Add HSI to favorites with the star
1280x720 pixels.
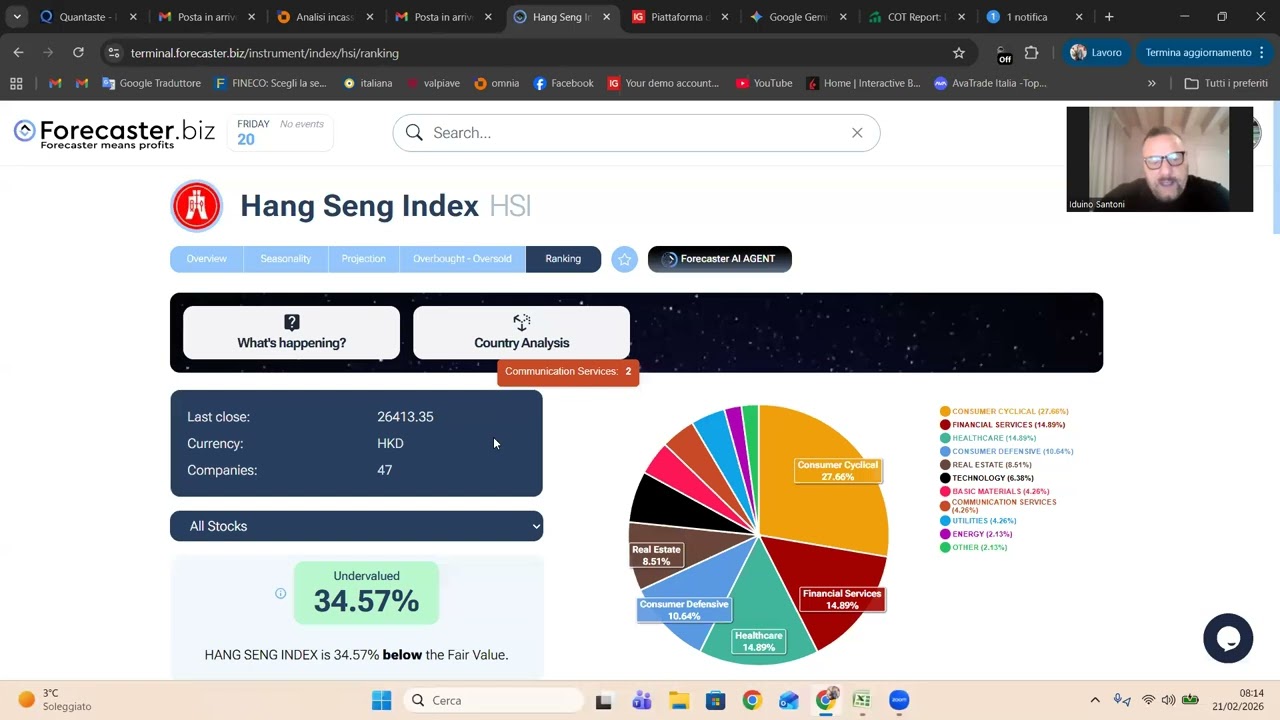624,259
